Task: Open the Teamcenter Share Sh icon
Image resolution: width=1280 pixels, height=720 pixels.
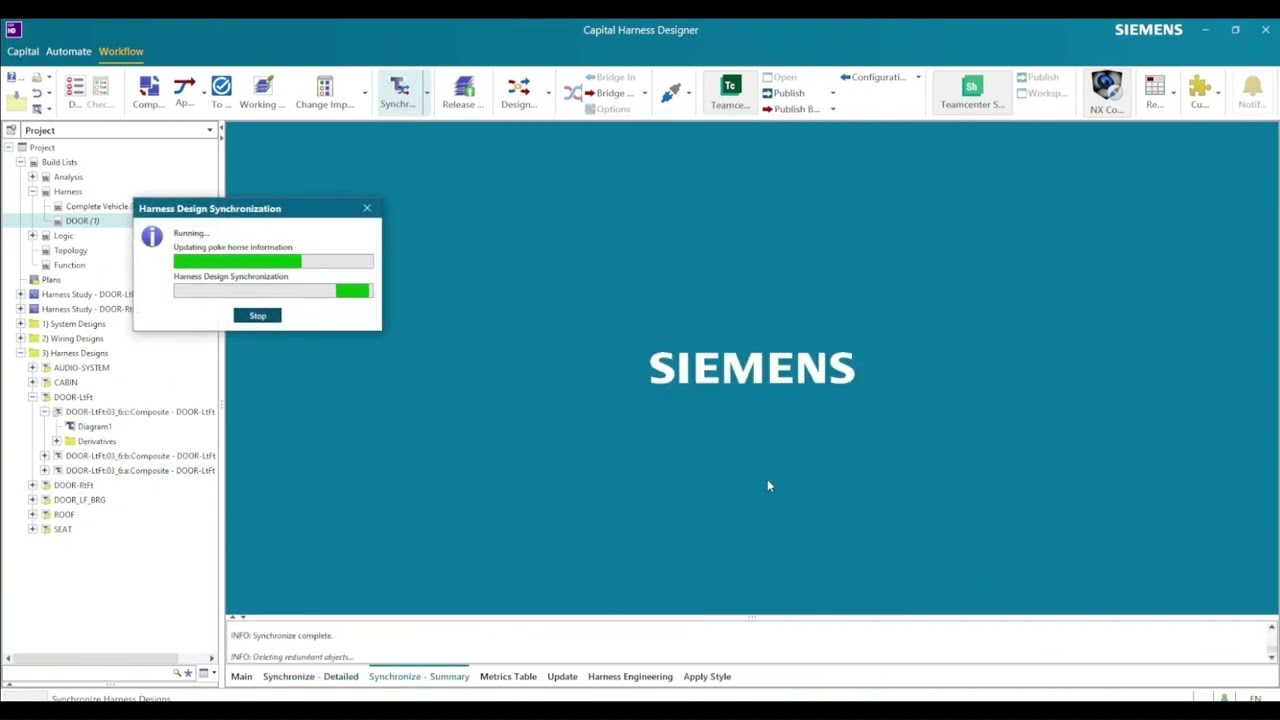Action: [x=971, y=86]
